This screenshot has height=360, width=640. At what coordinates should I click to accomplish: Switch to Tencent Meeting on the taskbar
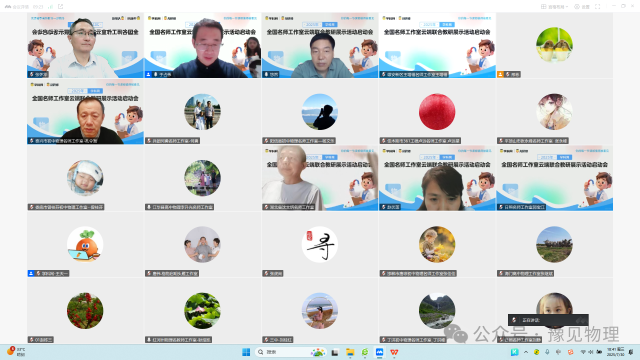tap(379, 352)
